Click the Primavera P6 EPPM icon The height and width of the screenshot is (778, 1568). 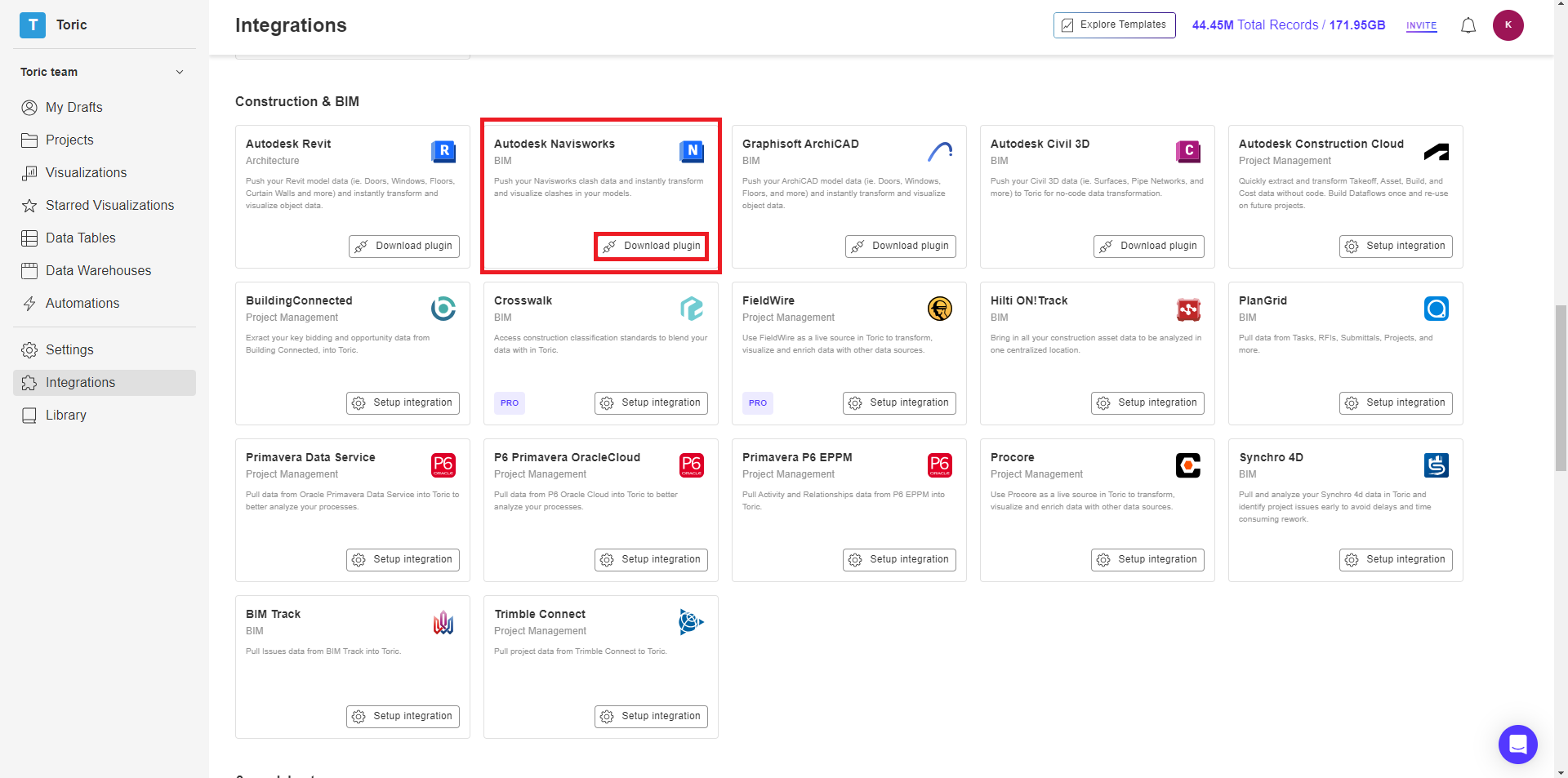point(940,465)
